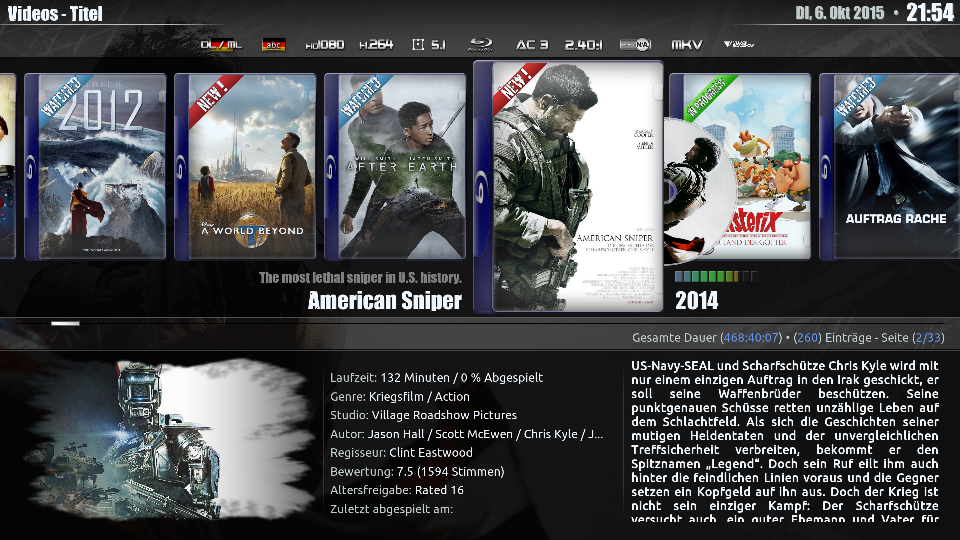Click the IN PROGRESS ribbon on Asterix

pos(709,98)
